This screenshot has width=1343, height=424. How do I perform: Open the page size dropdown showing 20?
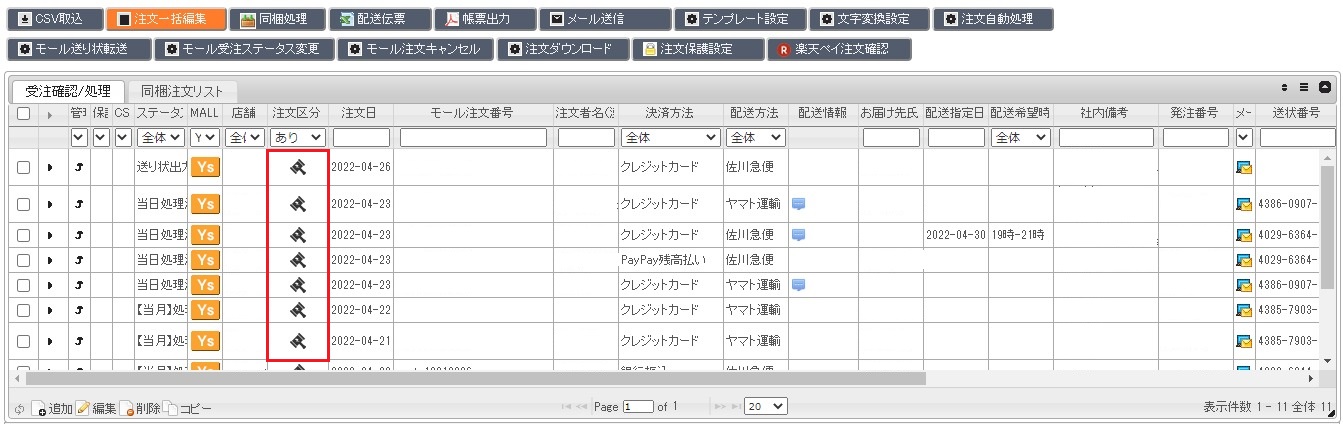click(x=766, y=407)
